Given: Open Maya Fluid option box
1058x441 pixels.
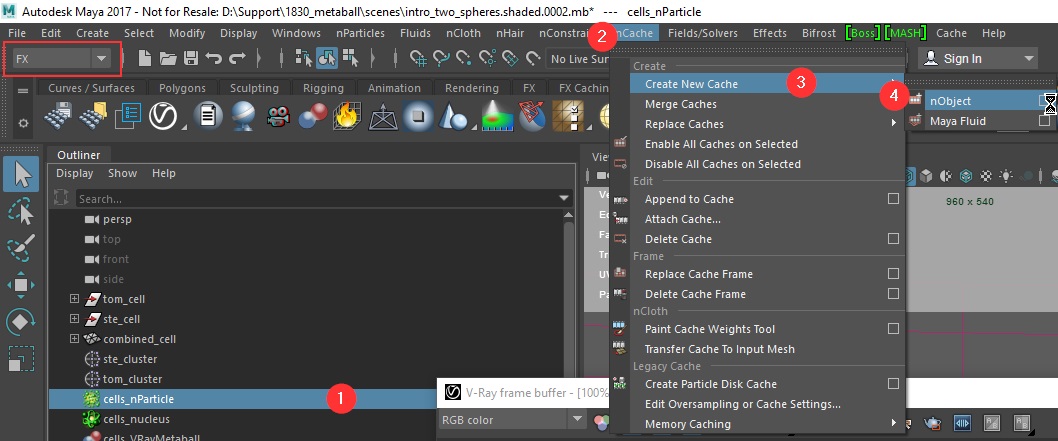Looking at the screenshot, I should 1045,121.
